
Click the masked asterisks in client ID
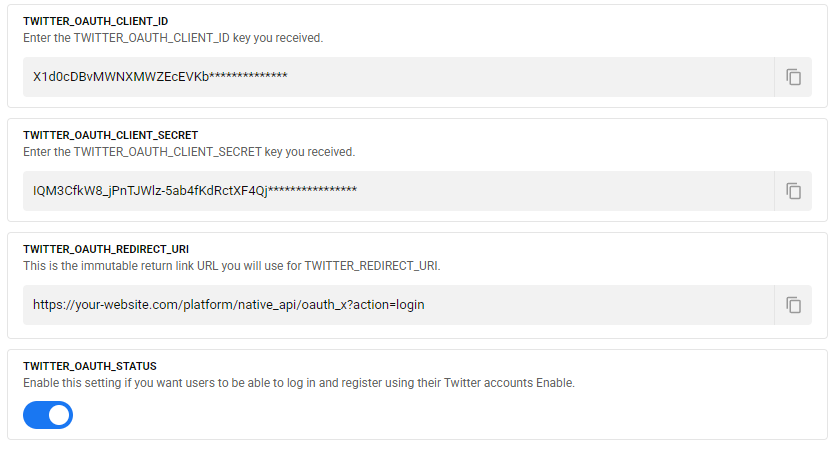point(248,77)
